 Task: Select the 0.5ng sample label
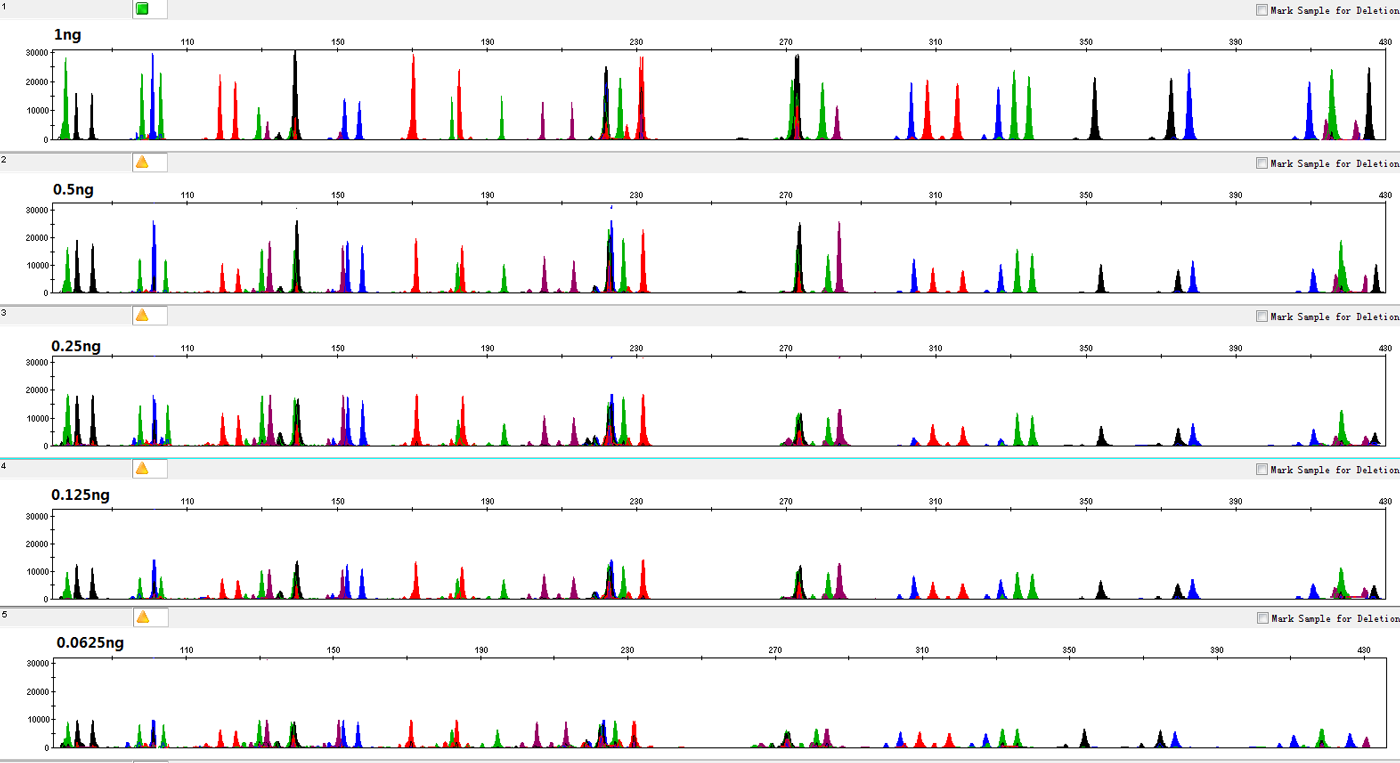pyautogui.click(x=73, y=189)
